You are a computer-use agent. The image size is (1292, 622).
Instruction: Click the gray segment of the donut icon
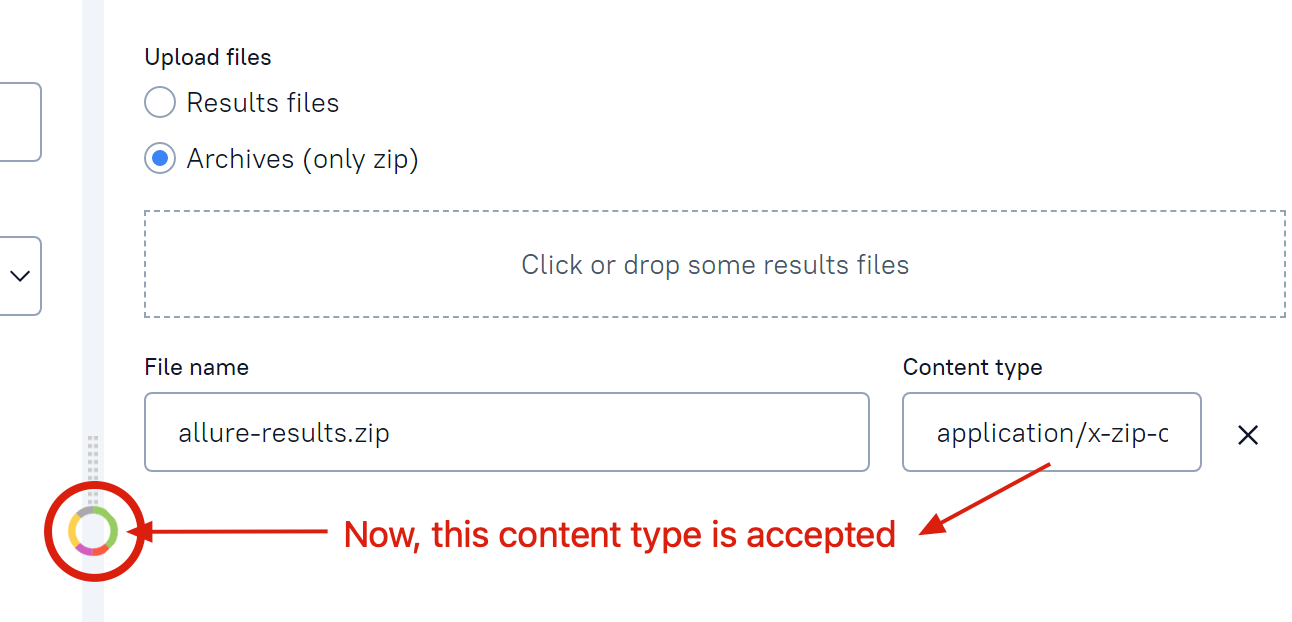(85, 511)
